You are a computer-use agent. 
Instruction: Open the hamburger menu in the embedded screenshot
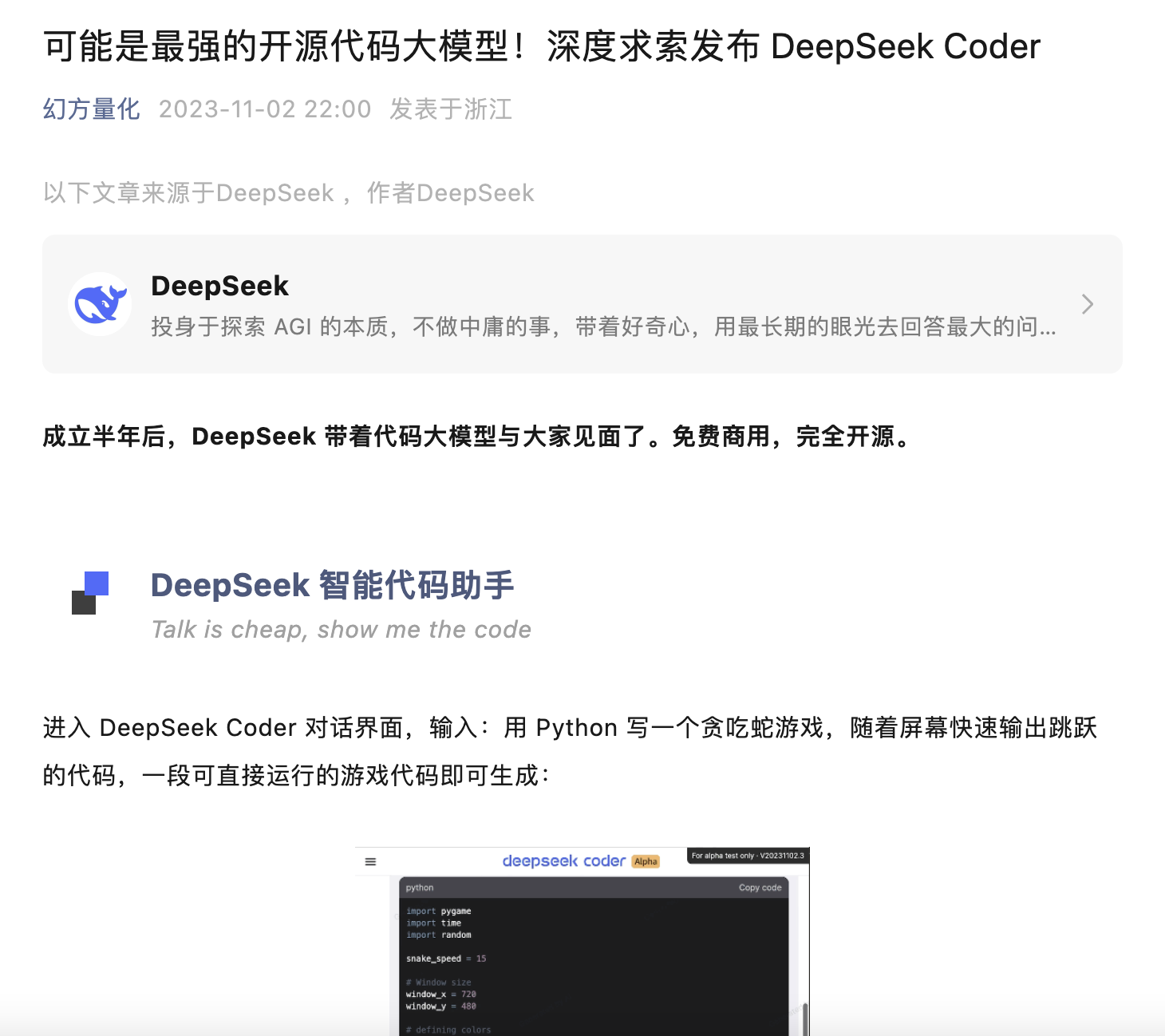pos(370,861)
